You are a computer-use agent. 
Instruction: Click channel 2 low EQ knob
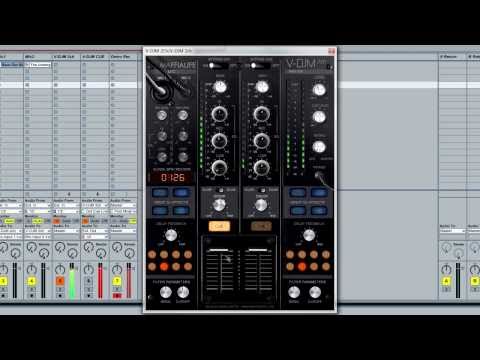262,167
